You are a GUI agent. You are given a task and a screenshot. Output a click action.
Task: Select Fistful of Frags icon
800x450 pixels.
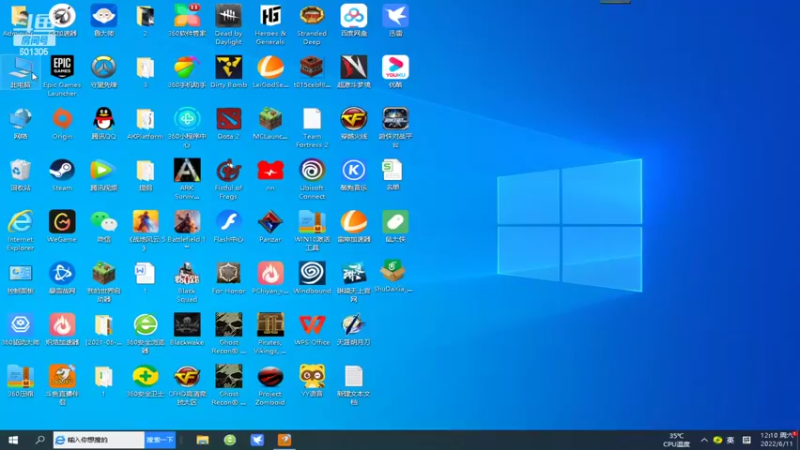(229, 170)
